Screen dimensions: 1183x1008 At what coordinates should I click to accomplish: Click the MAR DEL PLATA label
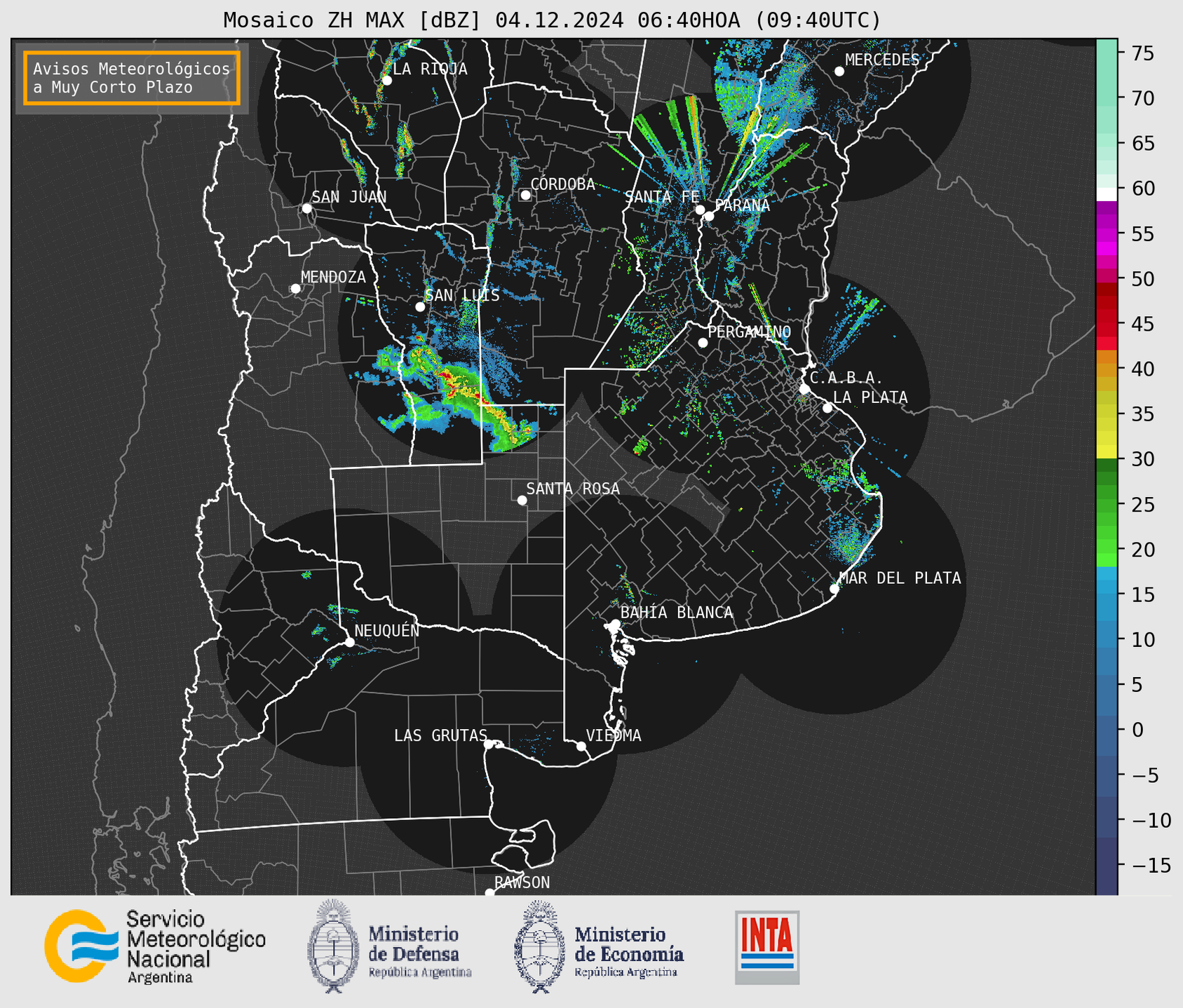coord(900,578)
